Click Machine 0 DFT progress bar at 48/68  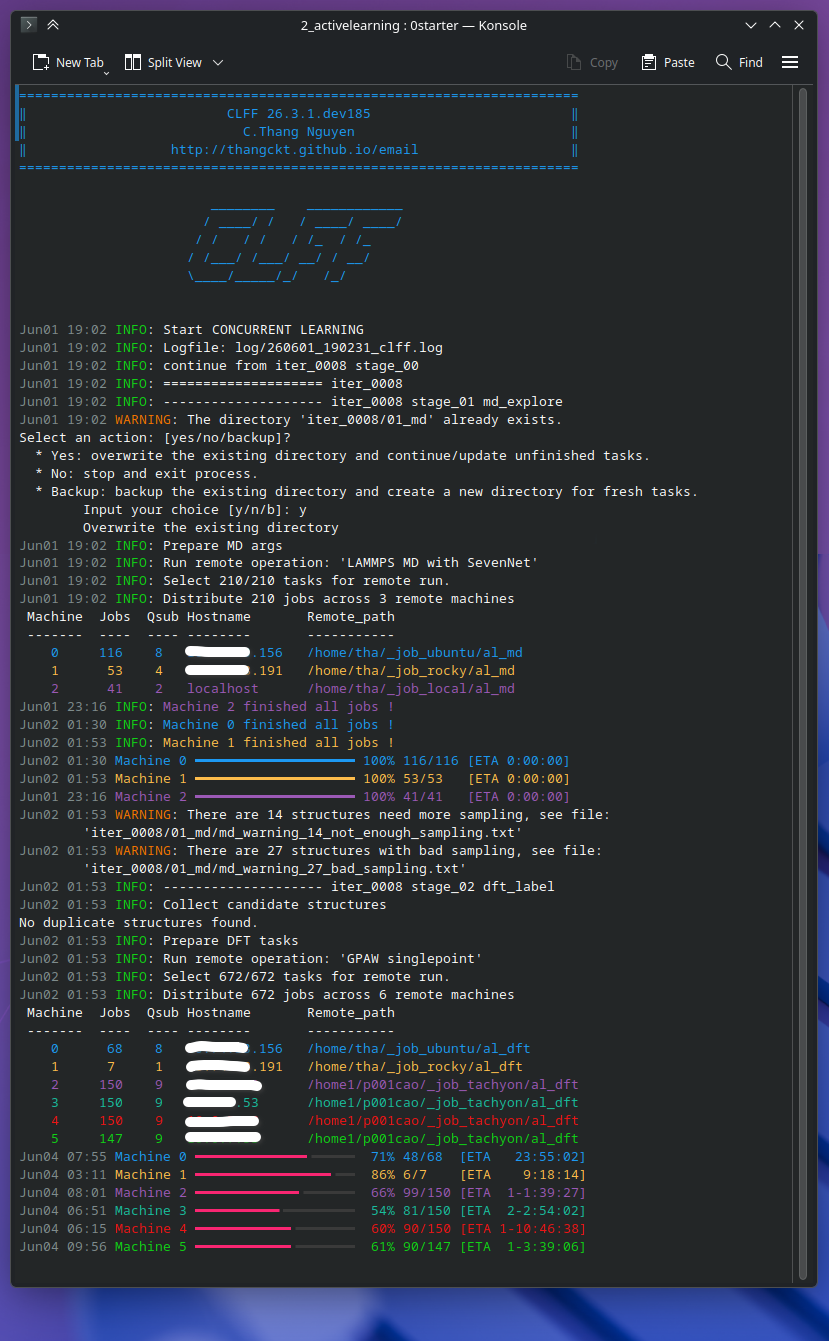[275, 1157]
